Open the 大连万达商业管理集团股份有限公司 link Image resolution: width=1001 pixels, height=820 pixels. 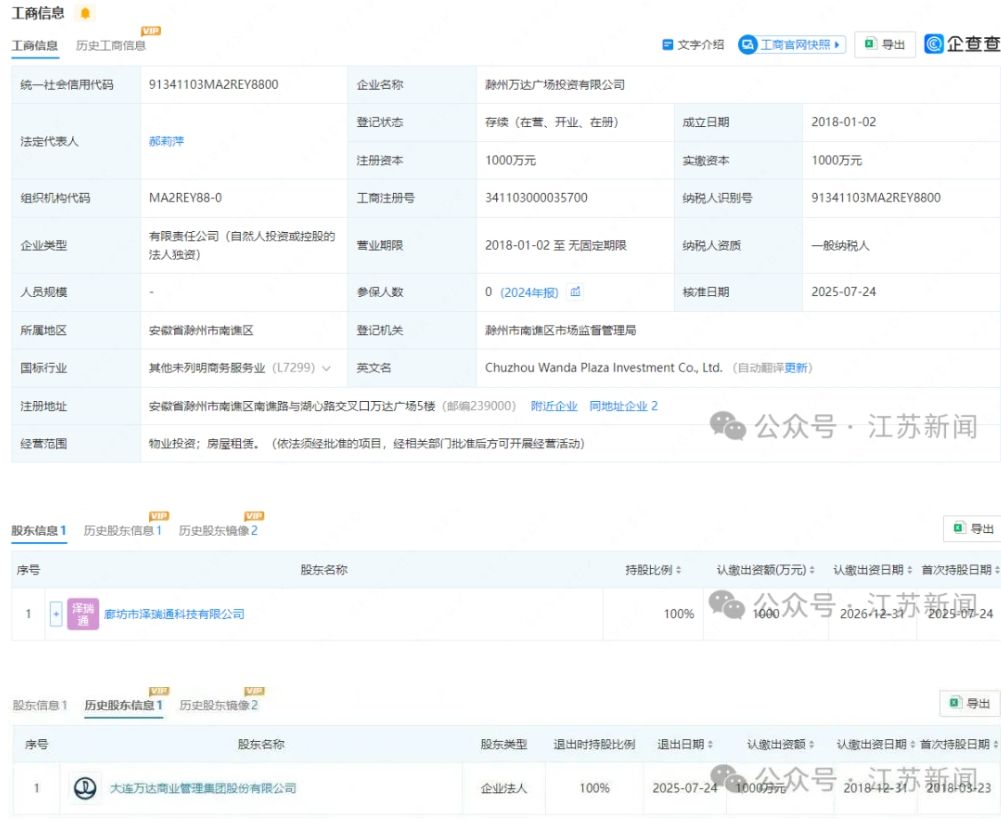click(203, 788)
